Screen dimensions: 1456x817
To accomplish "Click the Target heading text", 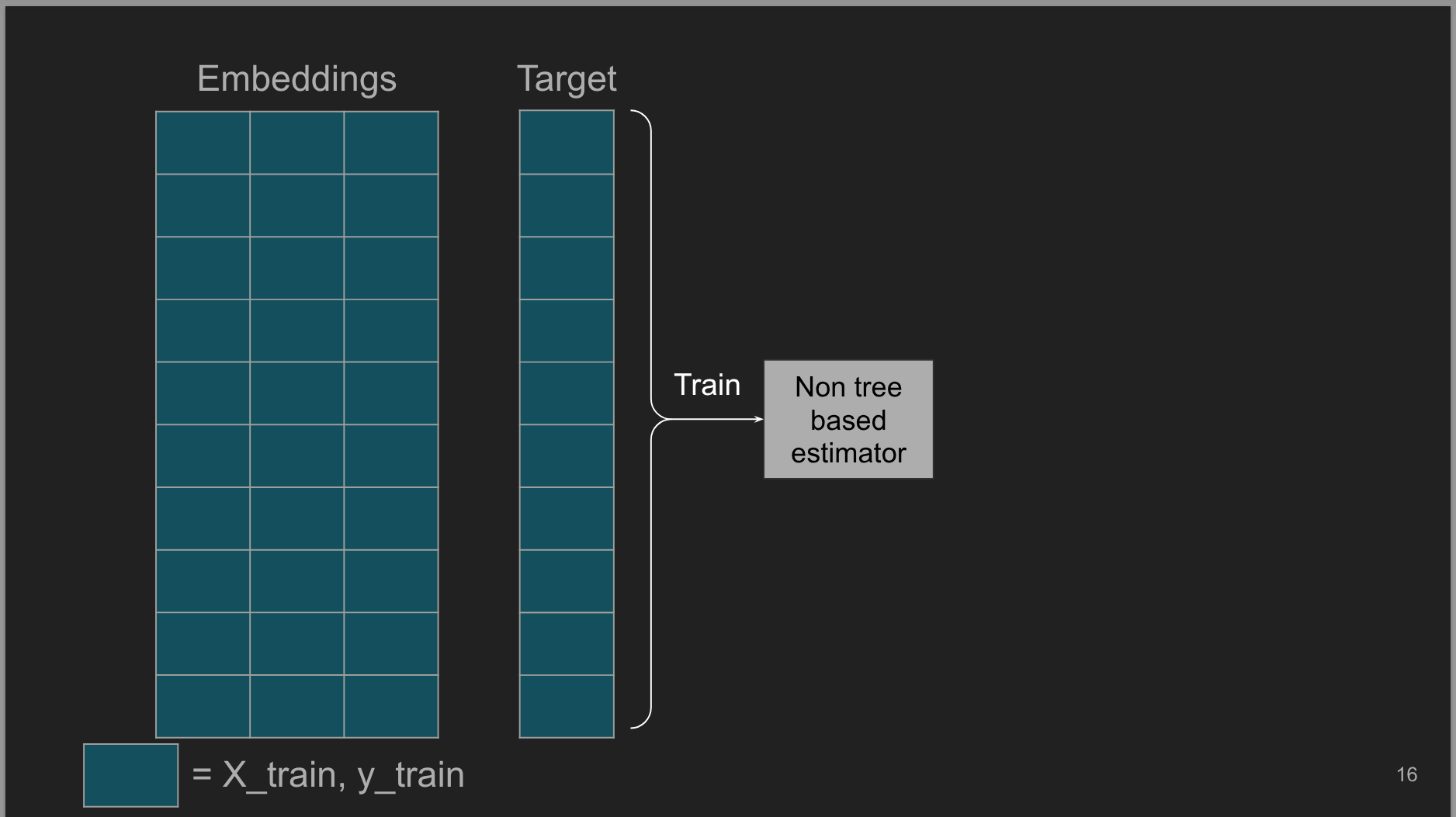I will pos(567,79).
